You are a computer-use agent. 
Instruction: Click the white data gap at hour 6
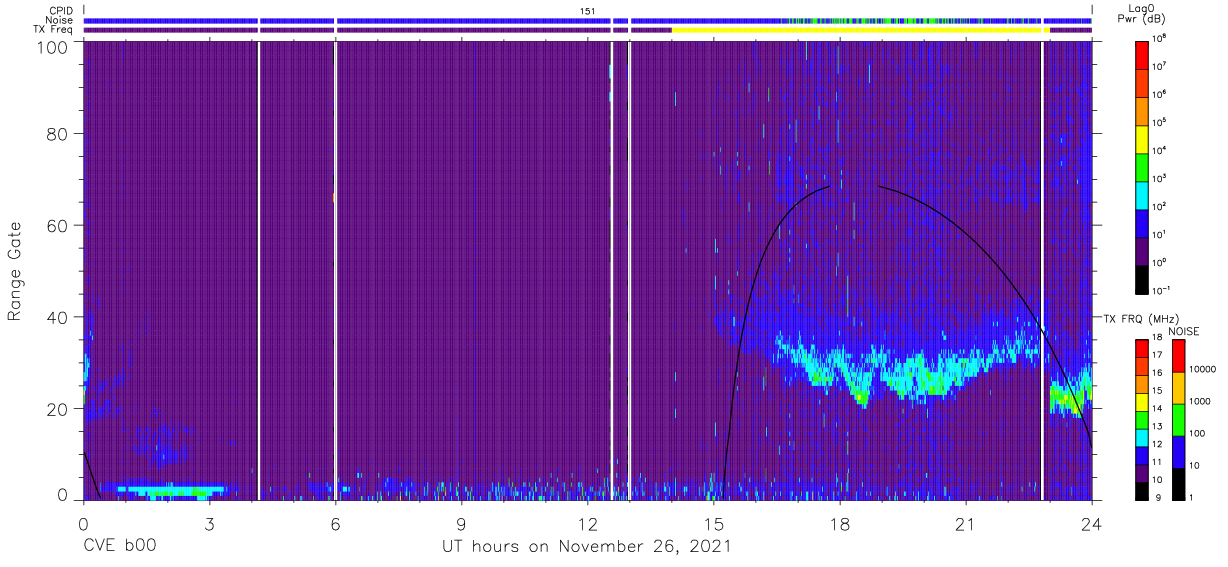pyautogui.click(x=334, y=272)
